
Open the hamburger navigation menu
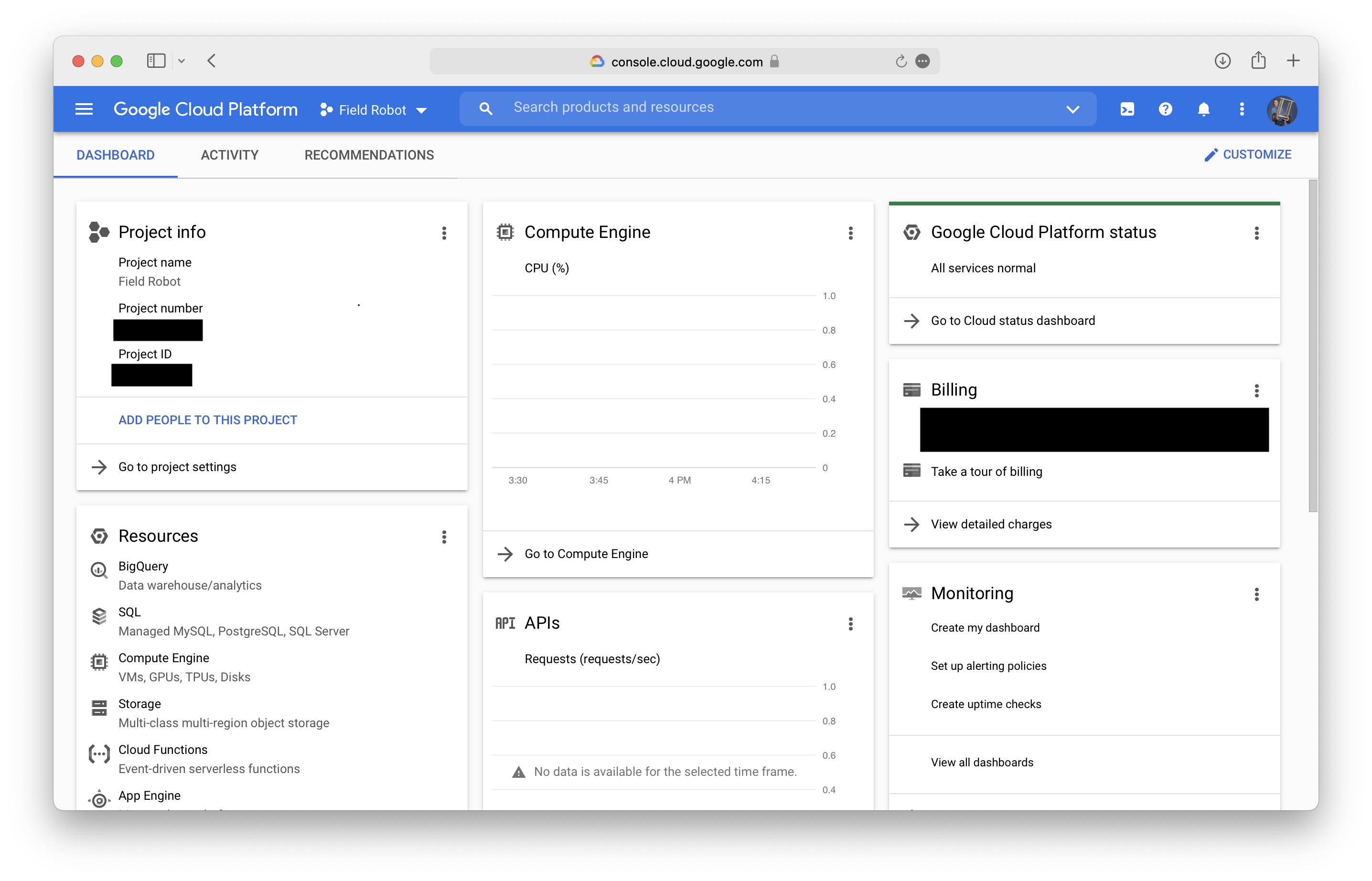pyautogui.click(x=84, y=109)
